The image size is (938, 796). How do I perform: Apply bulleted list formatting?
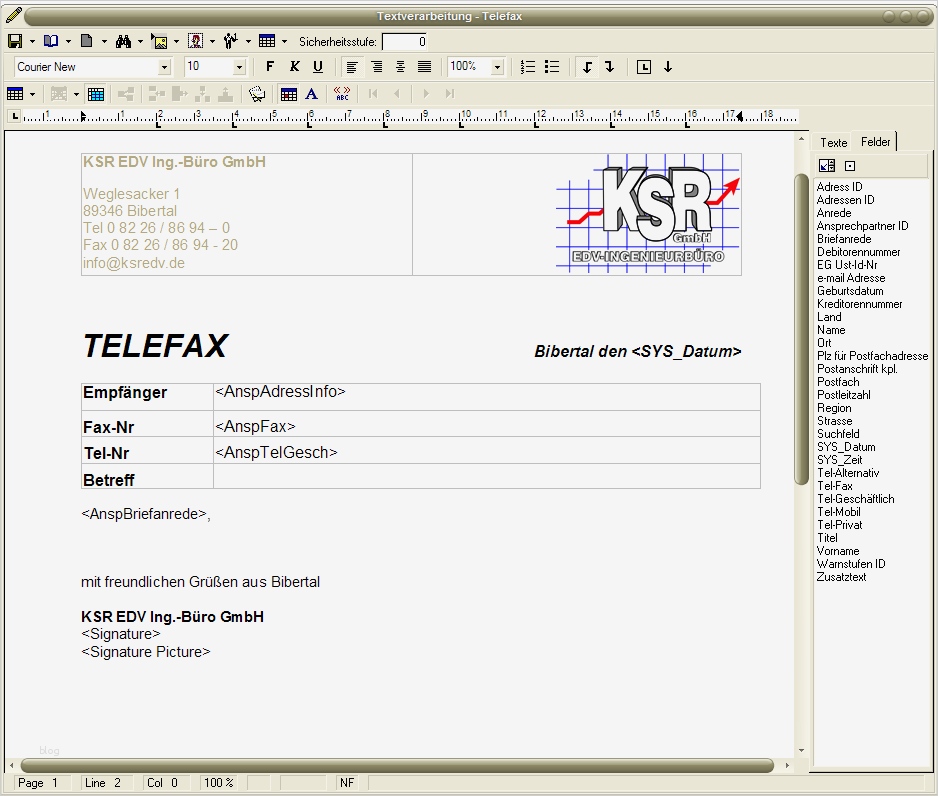(x=552, y=66)
